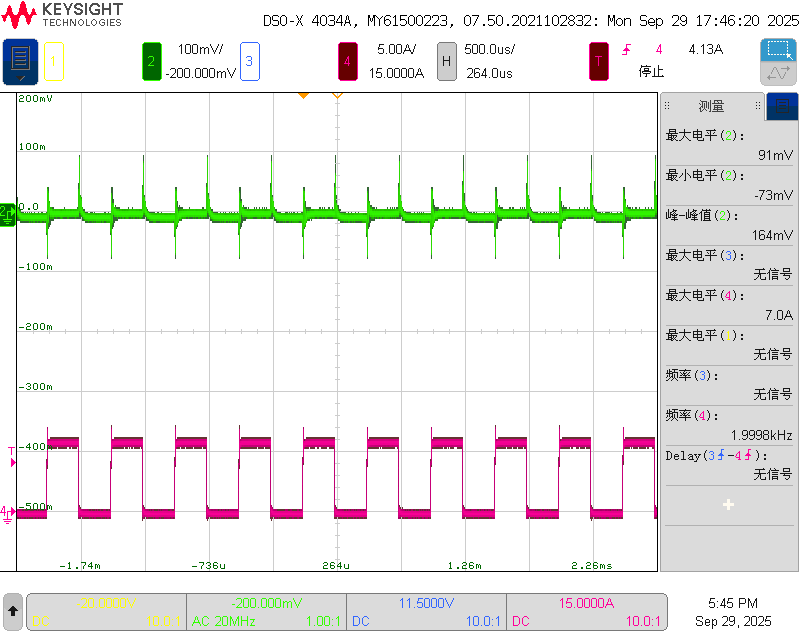Select the rising-edge trigger icon next to T
800x632 pixels.
(627, 48)
